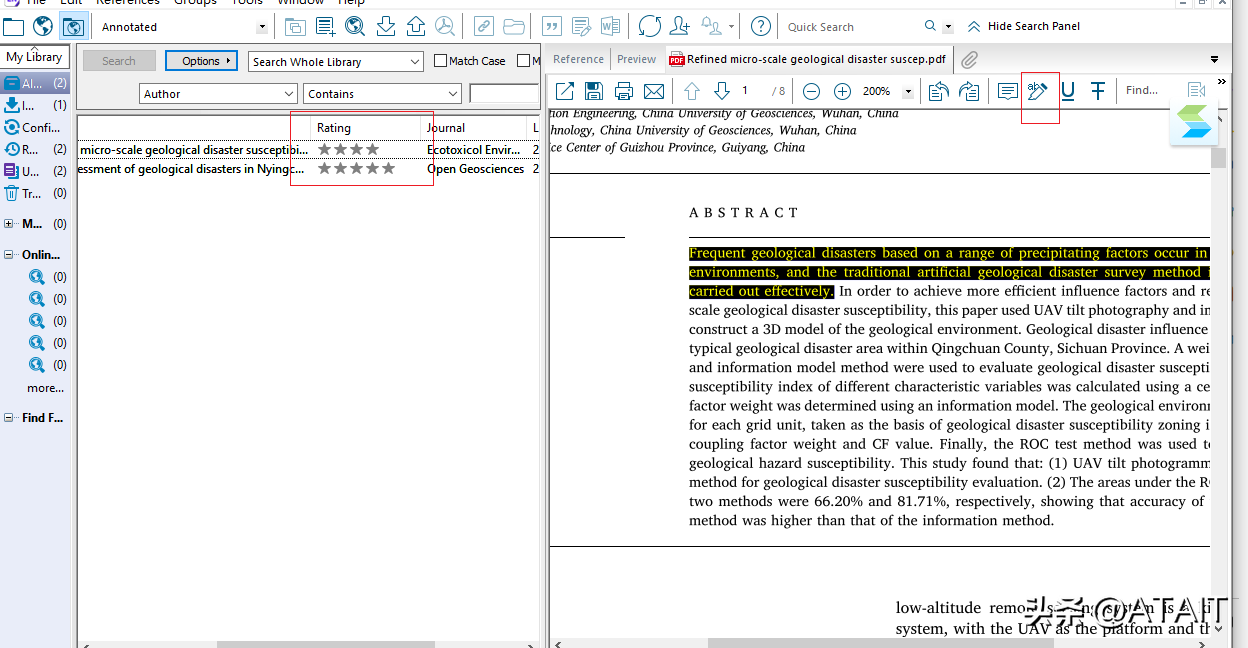
Task: Click the Return to Word icon
Action: click(611, 26)
